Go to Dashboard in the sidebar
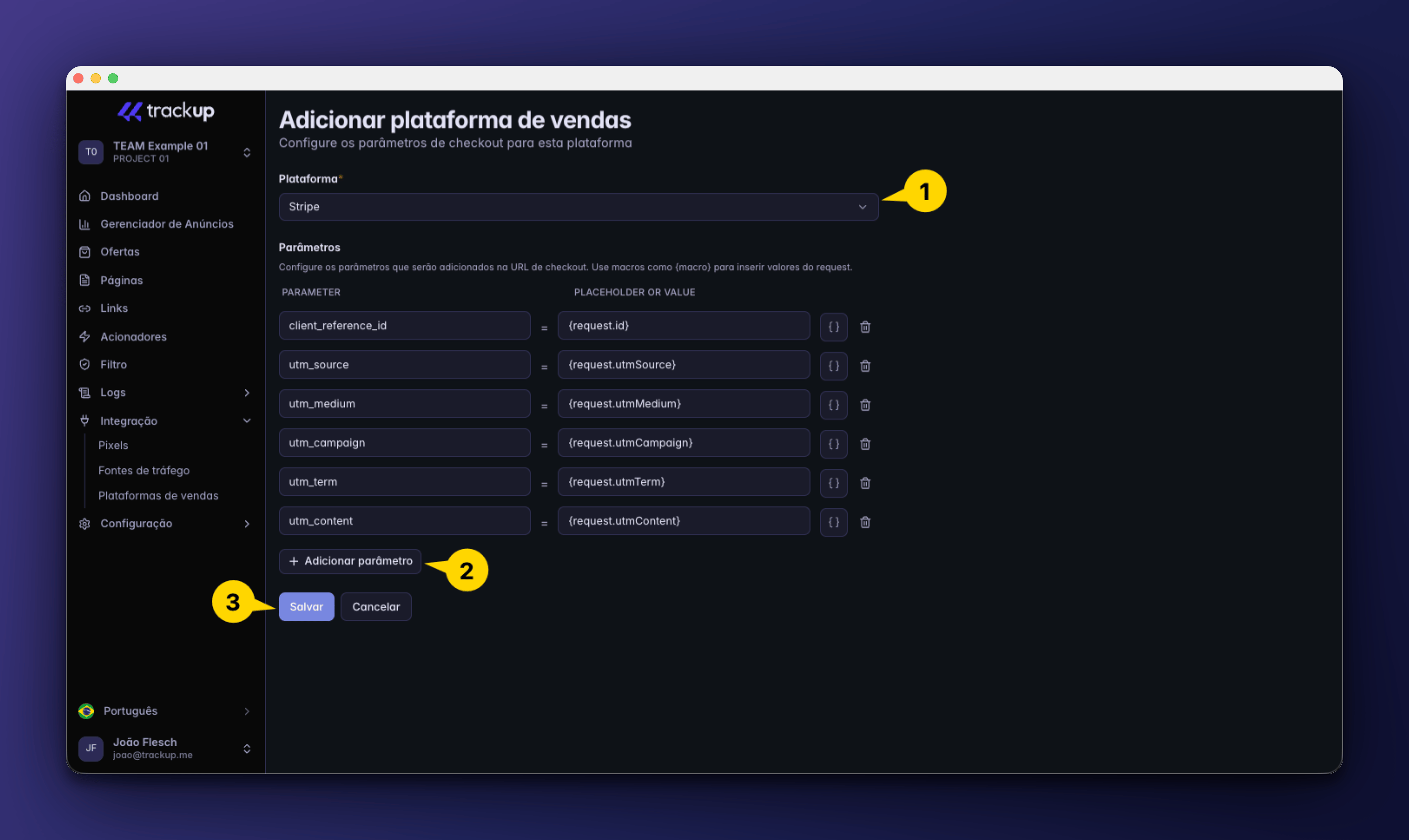Screen dimensions: 1409x840 point(129,196)
